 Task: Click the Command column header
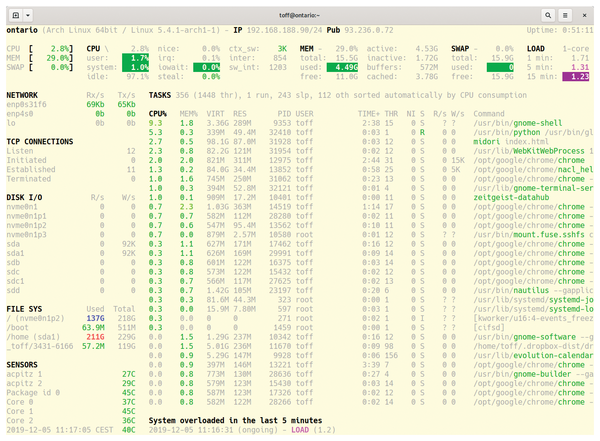coord(489,114)
